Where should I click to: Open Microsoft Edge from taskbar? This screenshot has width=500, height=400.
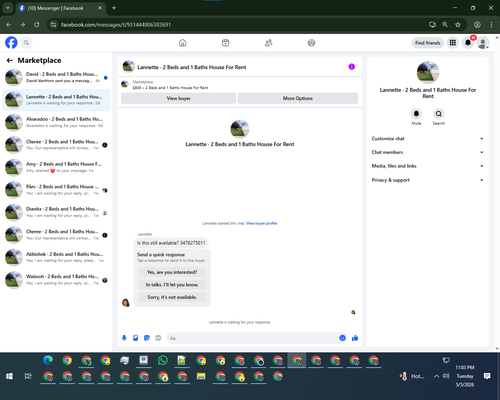tap(48, 360)
